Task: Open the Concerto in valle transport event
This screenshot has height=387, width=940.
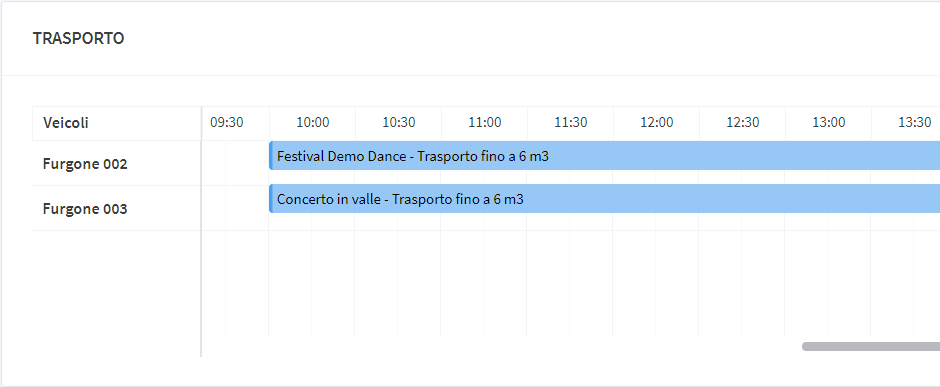Action: point(604,198)
